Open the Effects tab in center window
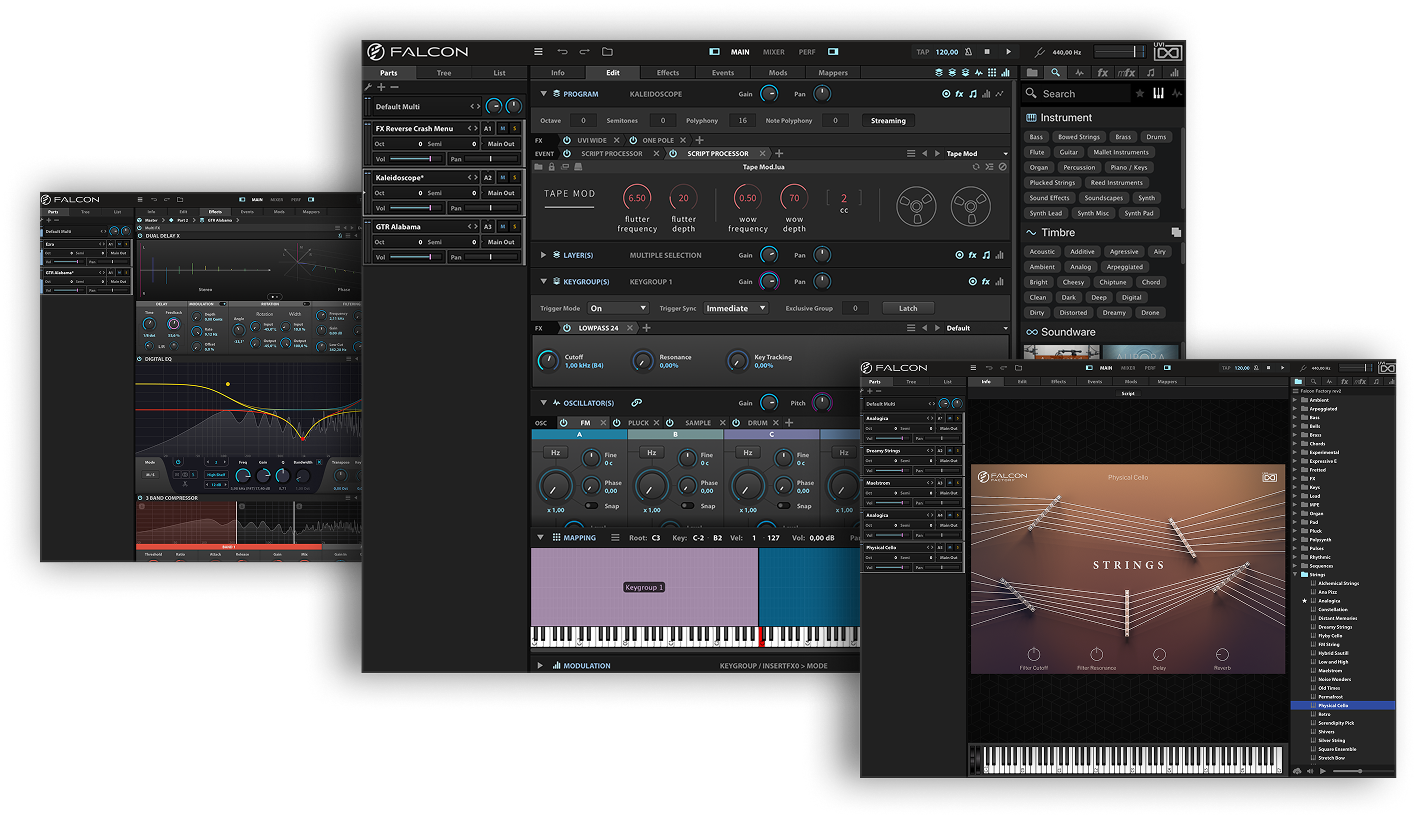1417x819 pixels. click(x=668, y=73)
